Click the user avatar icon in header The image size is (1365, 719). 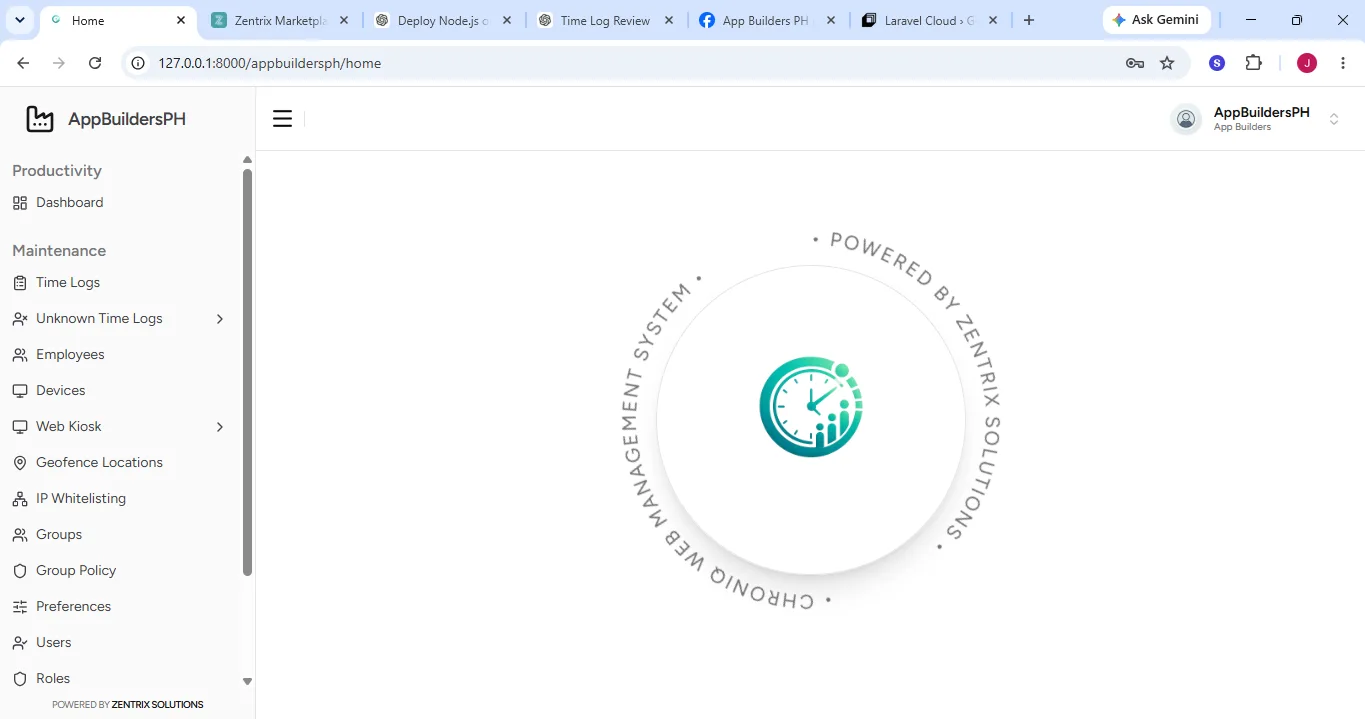1186,119
